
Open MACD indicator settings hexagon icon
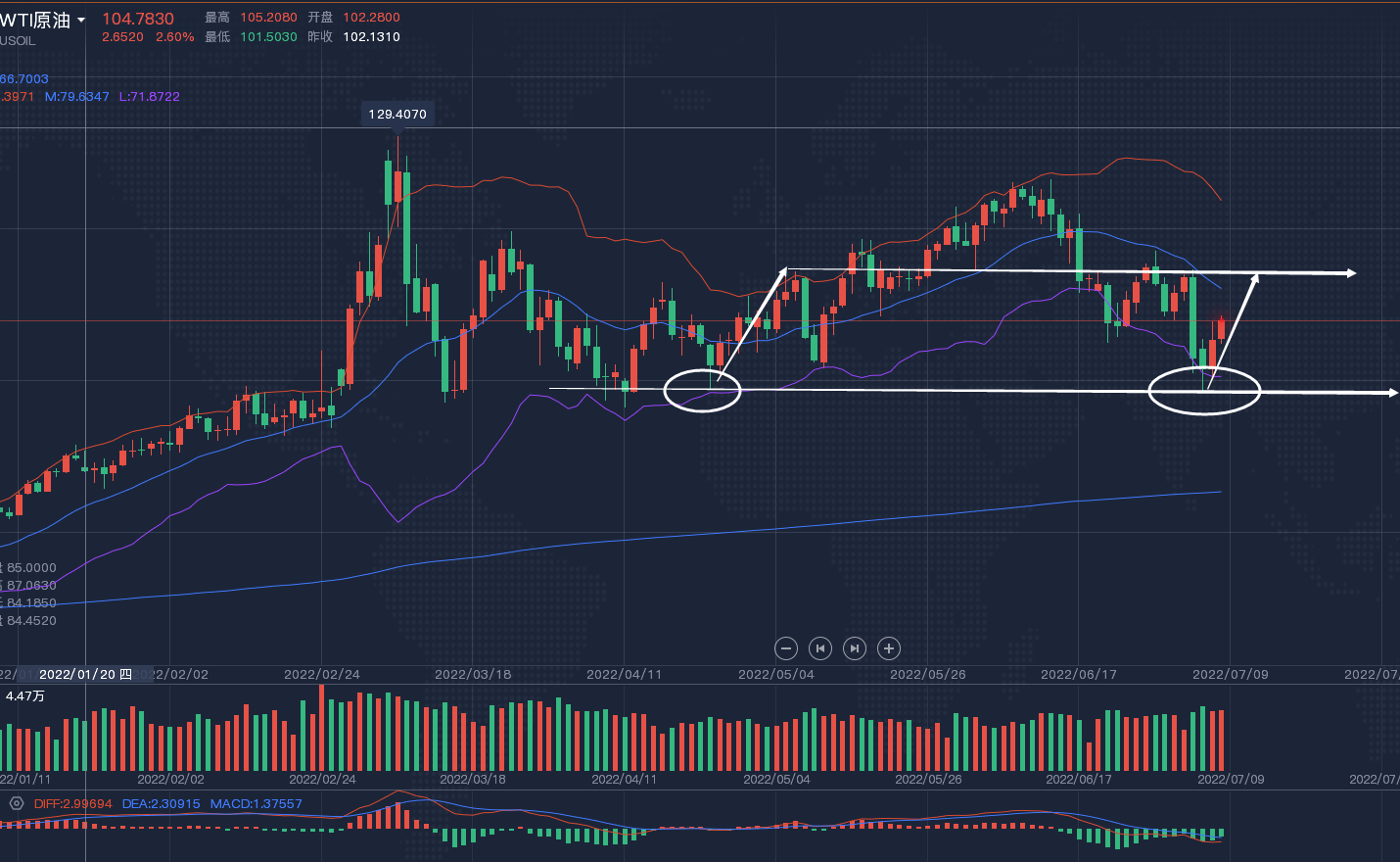pos(16,803)
